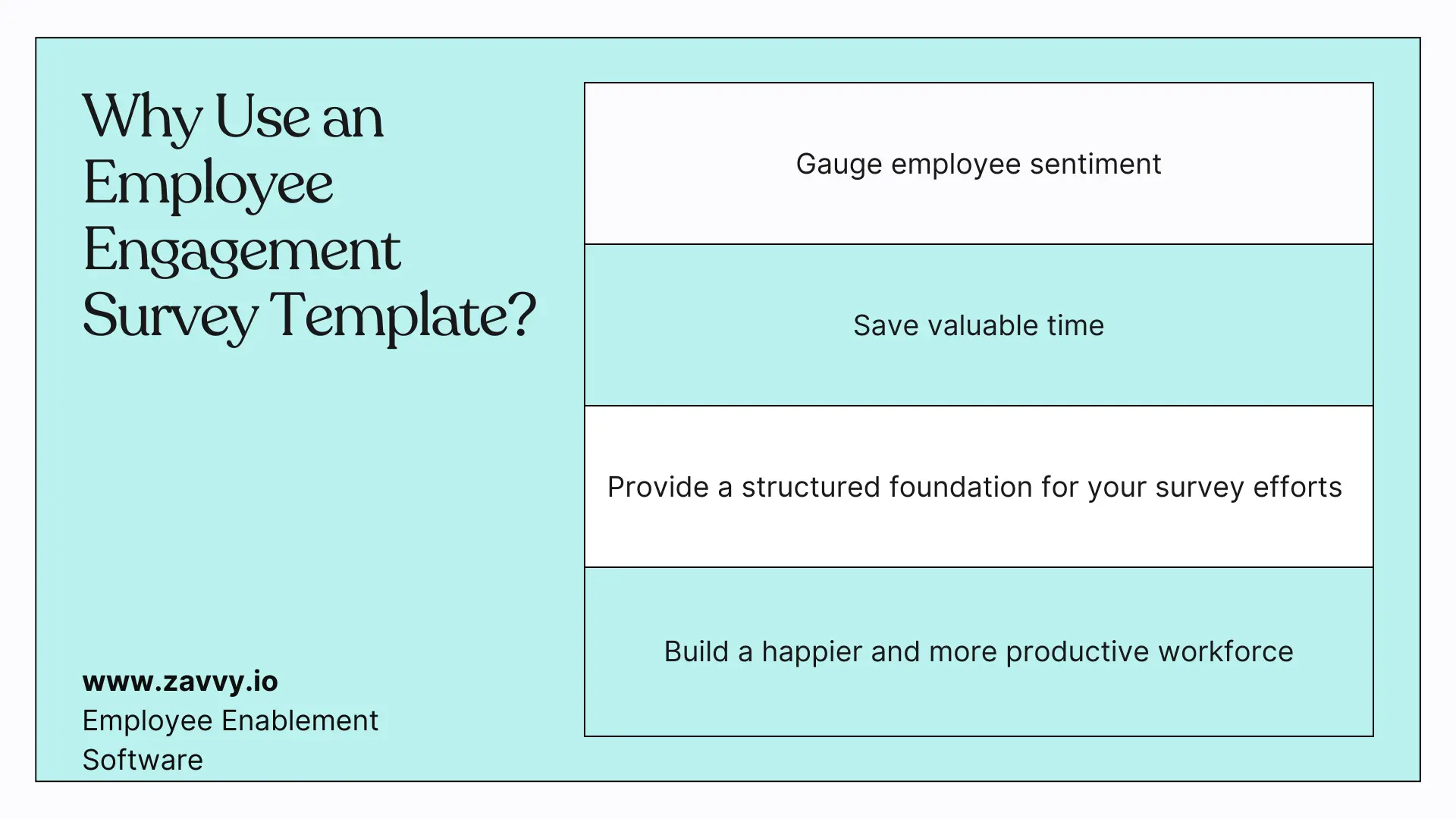
Task: Click the word "productive" in the last row
Action: click(1077, 651)
